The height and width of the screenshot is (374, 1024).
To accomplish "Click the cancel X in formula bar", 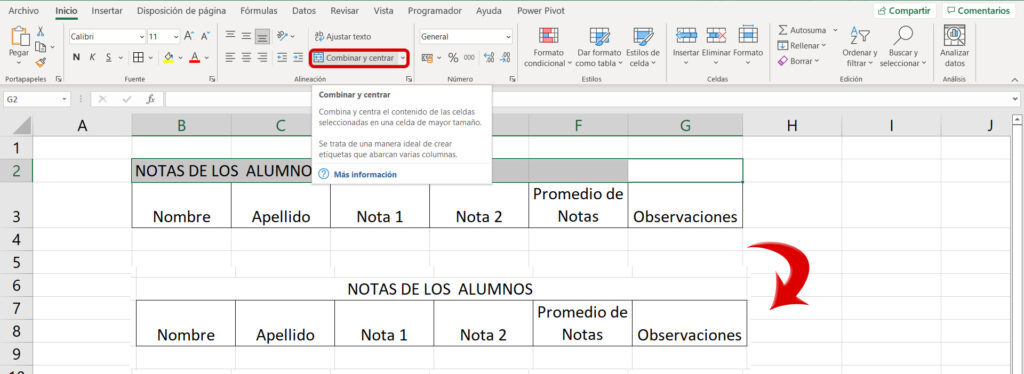I will coord(103,99).
